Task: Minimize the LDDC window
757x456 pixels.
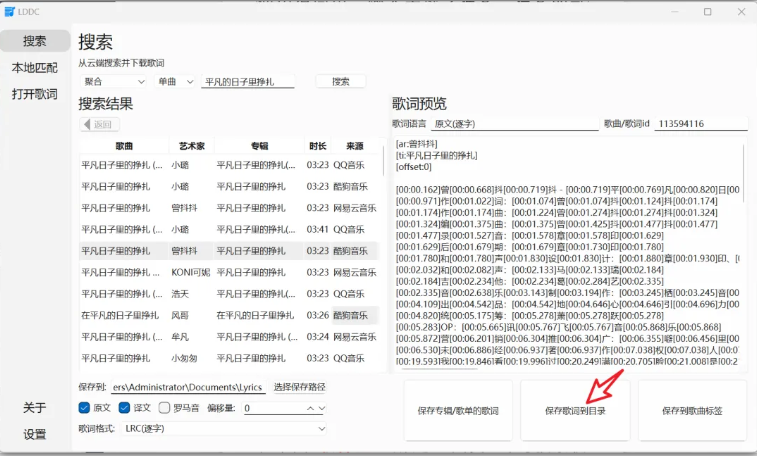Action: point(675,12)
